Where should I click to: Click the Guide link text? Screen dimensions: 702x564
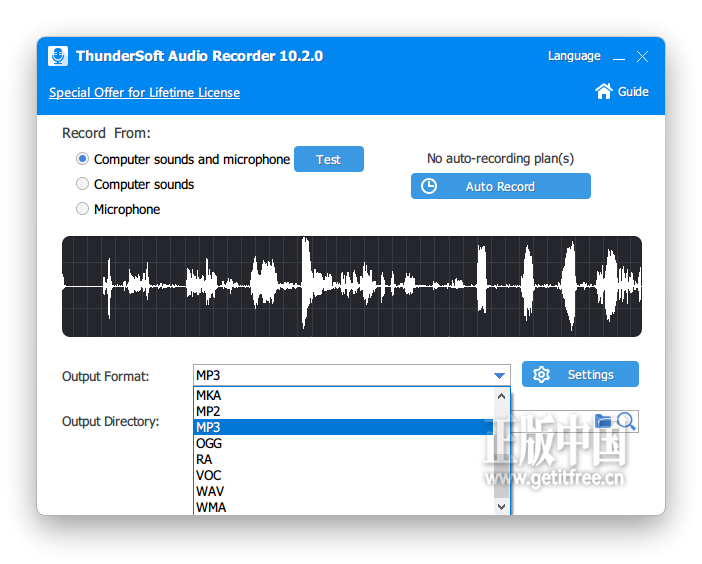coord(633,91)
